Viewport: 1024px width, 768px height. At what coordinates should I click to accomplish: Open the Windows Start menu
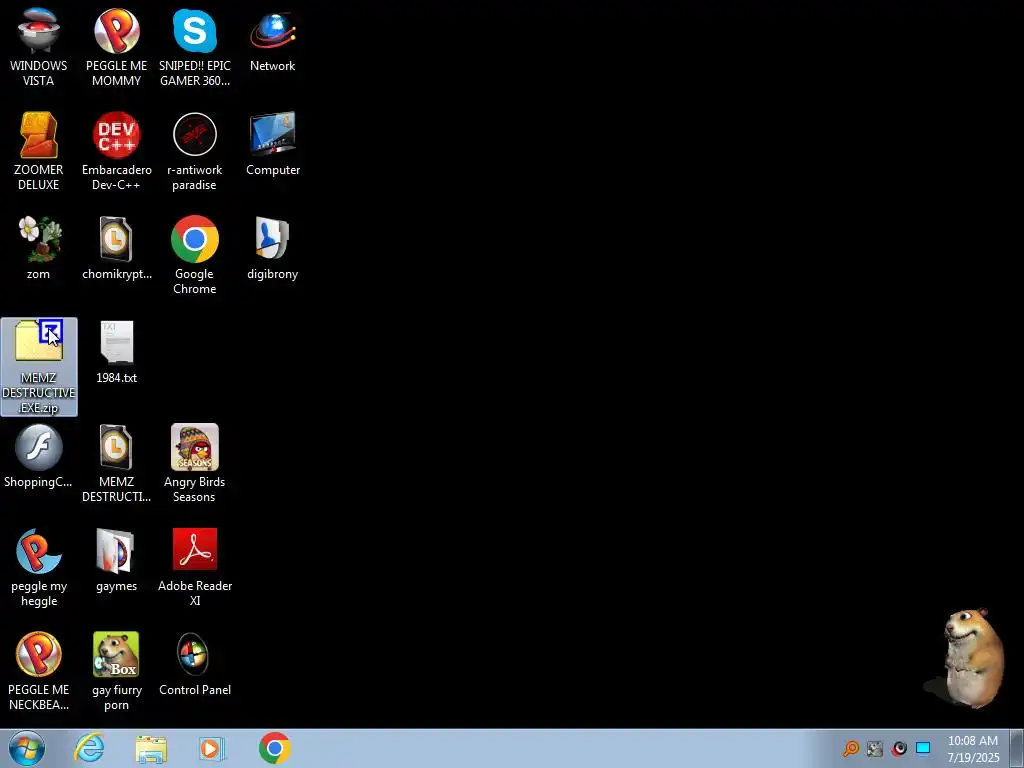[27, 748]
